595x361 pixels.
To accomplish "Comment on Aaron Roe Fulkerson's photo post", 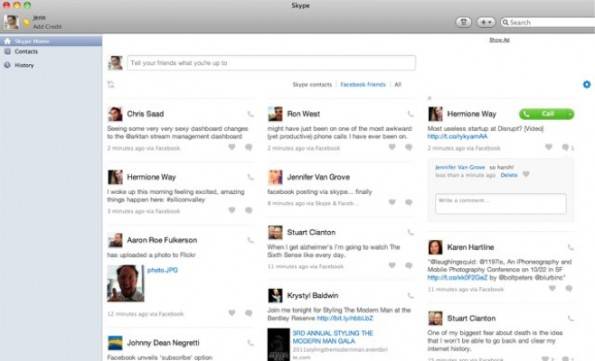I will [249, 313].
